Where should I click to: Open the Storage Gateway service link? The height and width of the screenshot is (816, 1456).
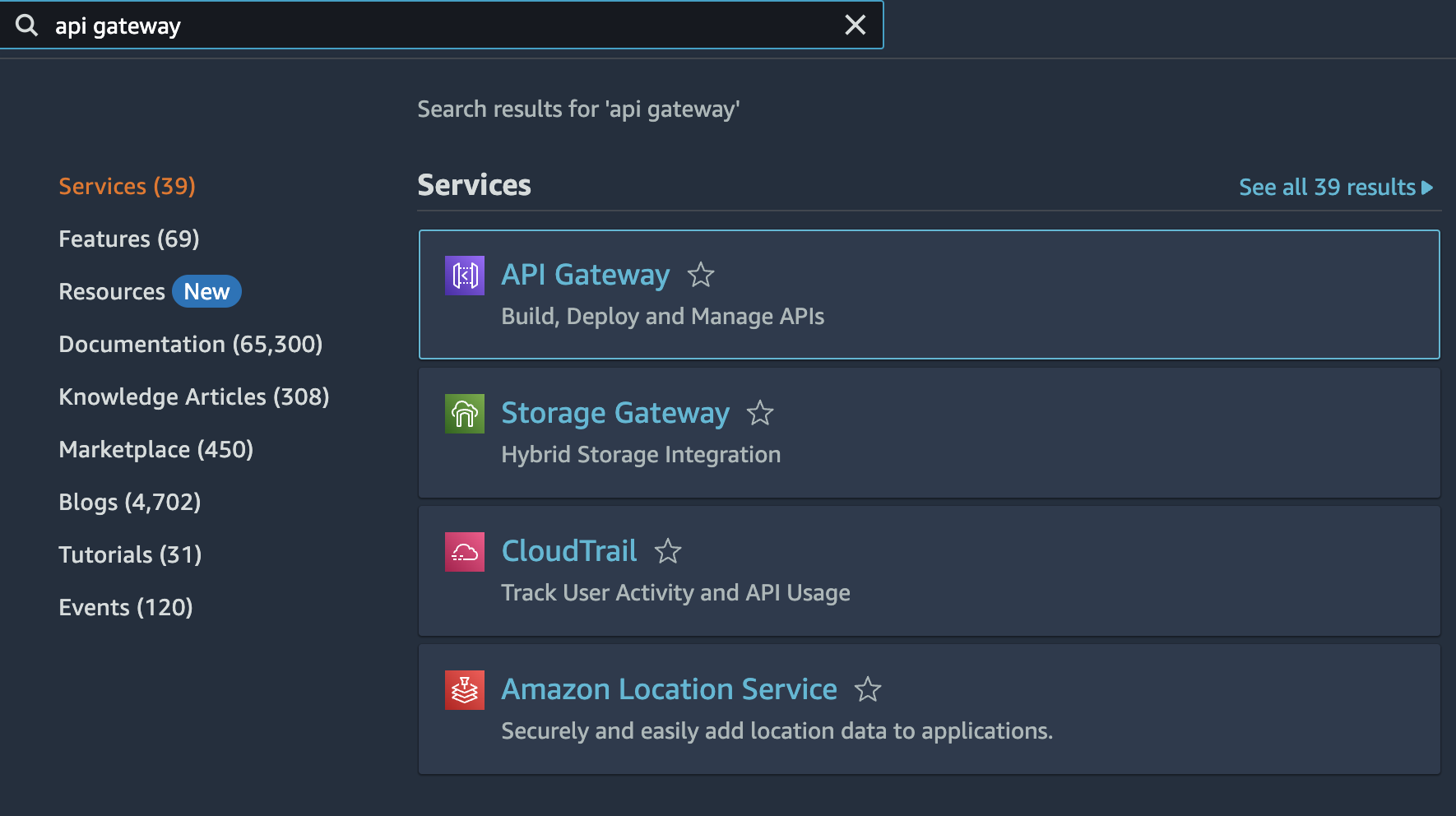point(615,413)
